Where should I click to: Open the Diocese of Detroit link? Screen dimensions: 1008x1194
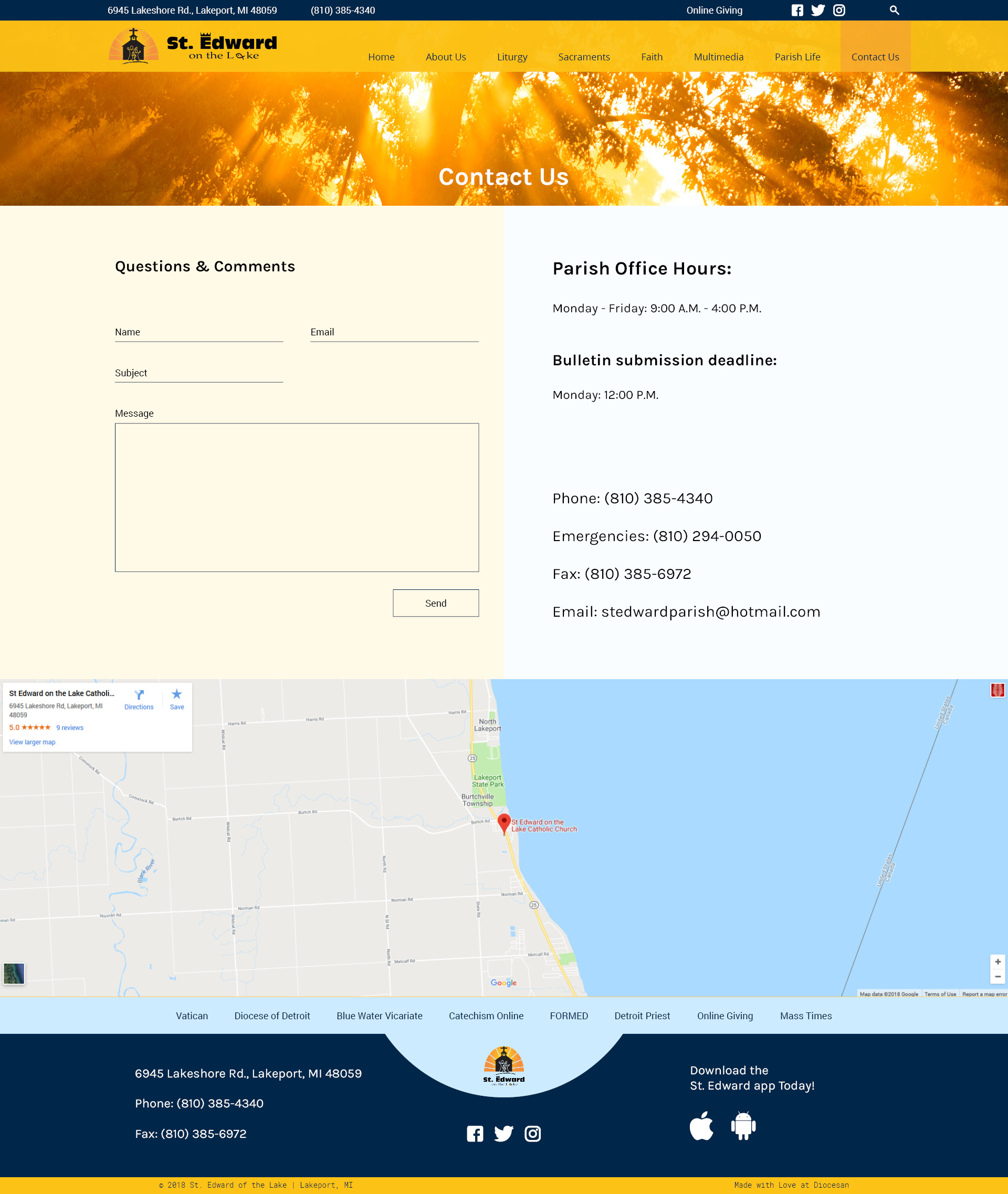pos(272,1015)
